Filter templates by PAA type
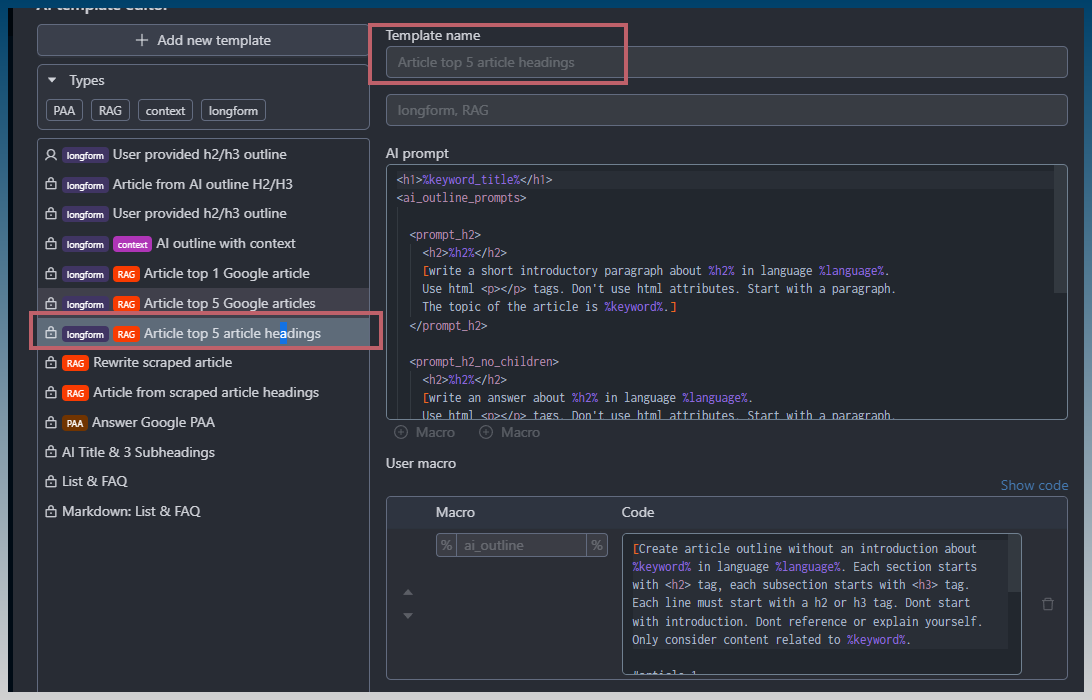This screenshot has width=1092, height=700. tap(64, 111)
